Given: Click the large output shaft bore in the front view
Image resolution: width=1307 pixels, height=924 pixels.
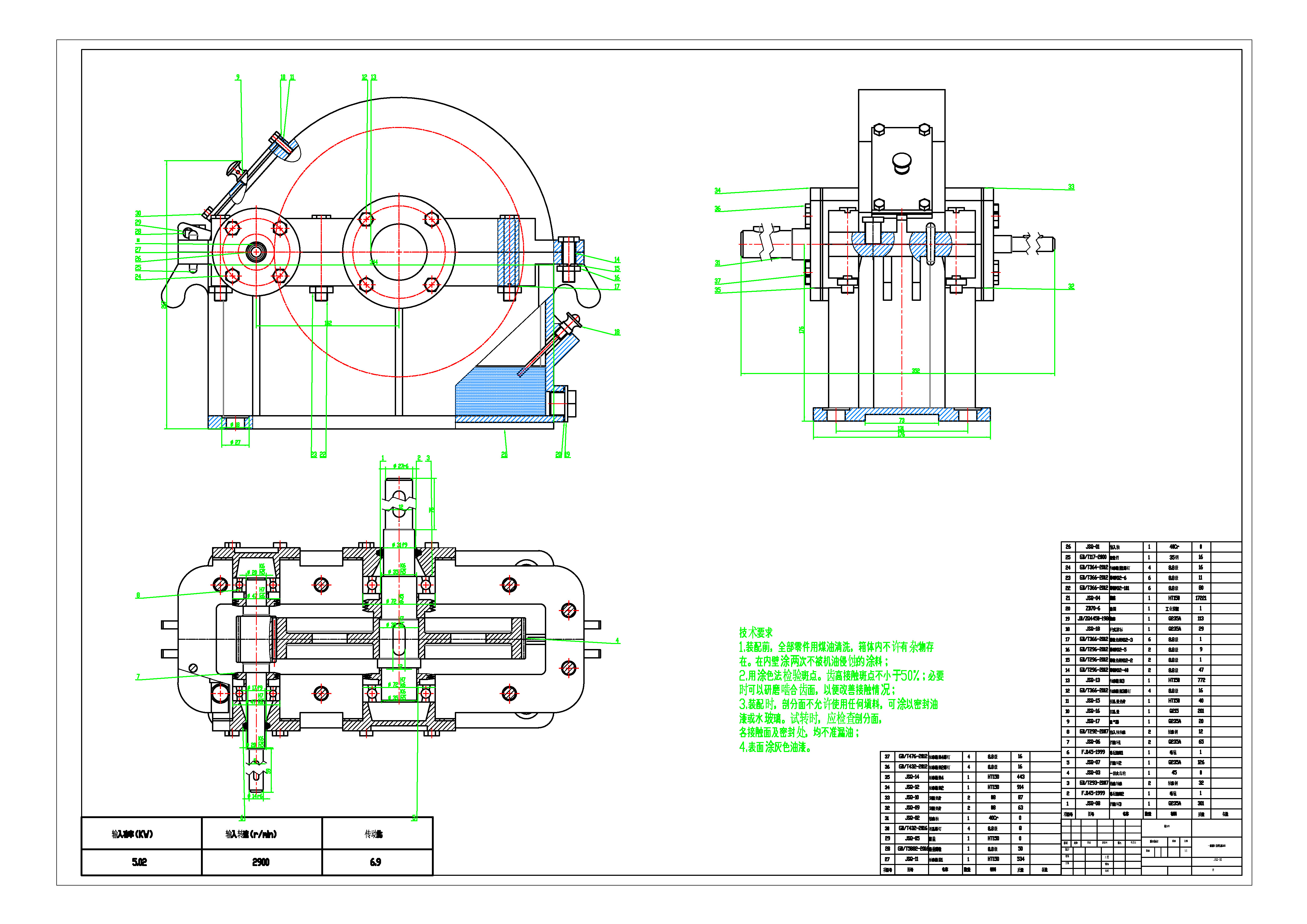Looking at the screenshot, I should coord(398,252).
